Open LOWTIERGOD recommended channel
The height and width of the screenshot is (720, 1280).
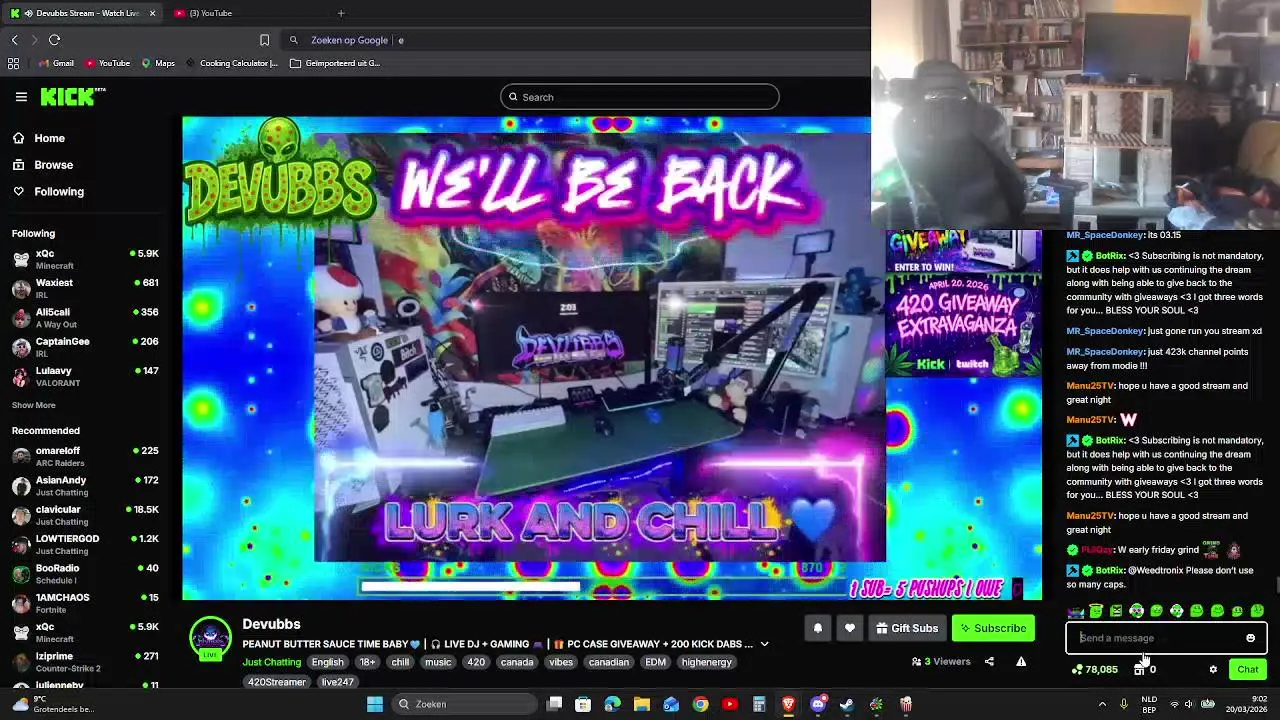coord(85,544)
